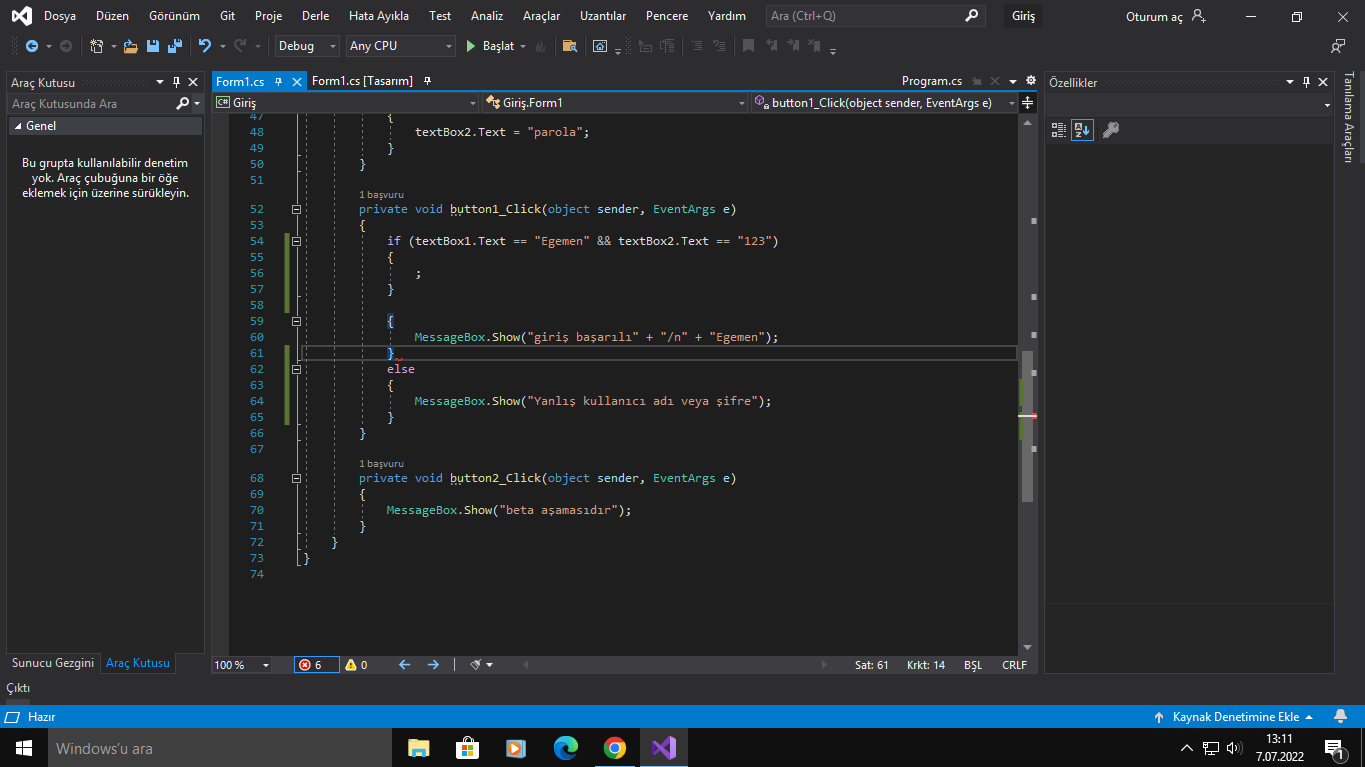Open the document tab settings gear
The image size is (1365, 767).
click(x=1031, y=81)
